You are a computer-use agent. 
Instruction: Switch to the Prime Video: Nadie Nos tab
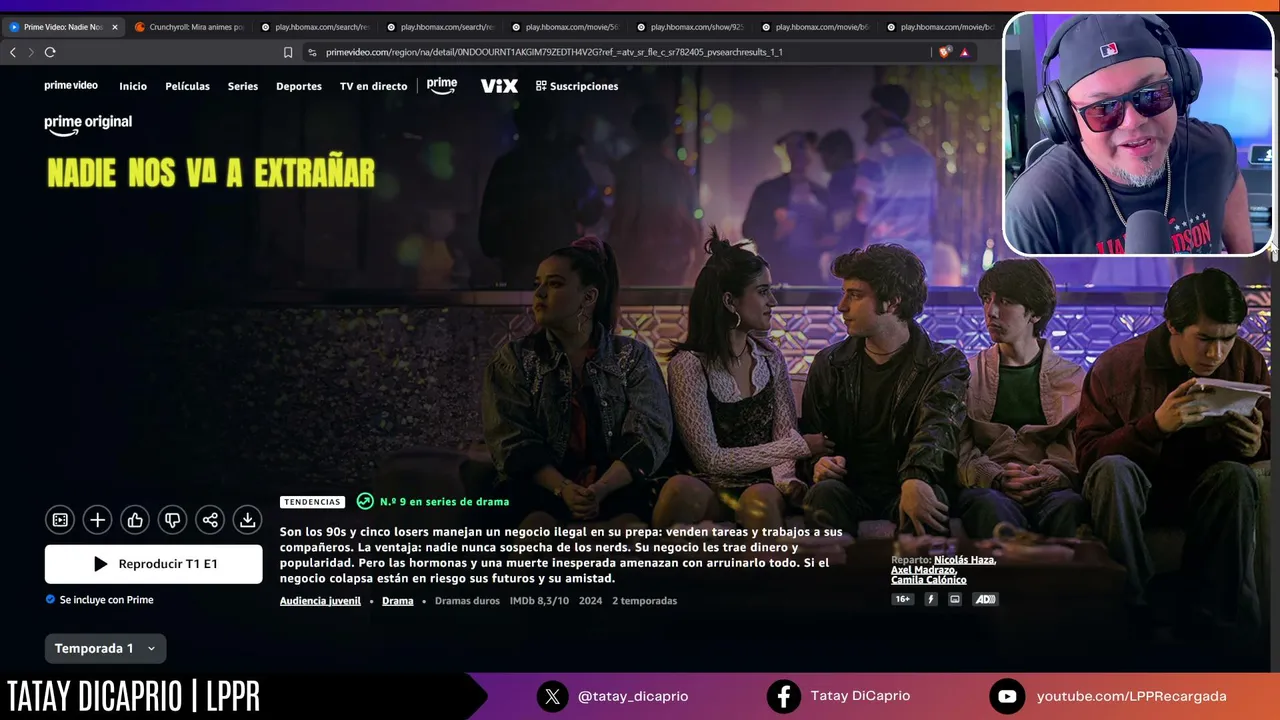click(63, 27)
